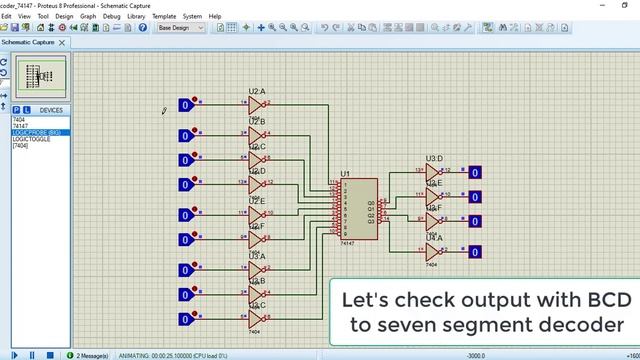Click the Search and Tag binoculars icon
Screen dimensions: 640x360
(x=503, y=27)
